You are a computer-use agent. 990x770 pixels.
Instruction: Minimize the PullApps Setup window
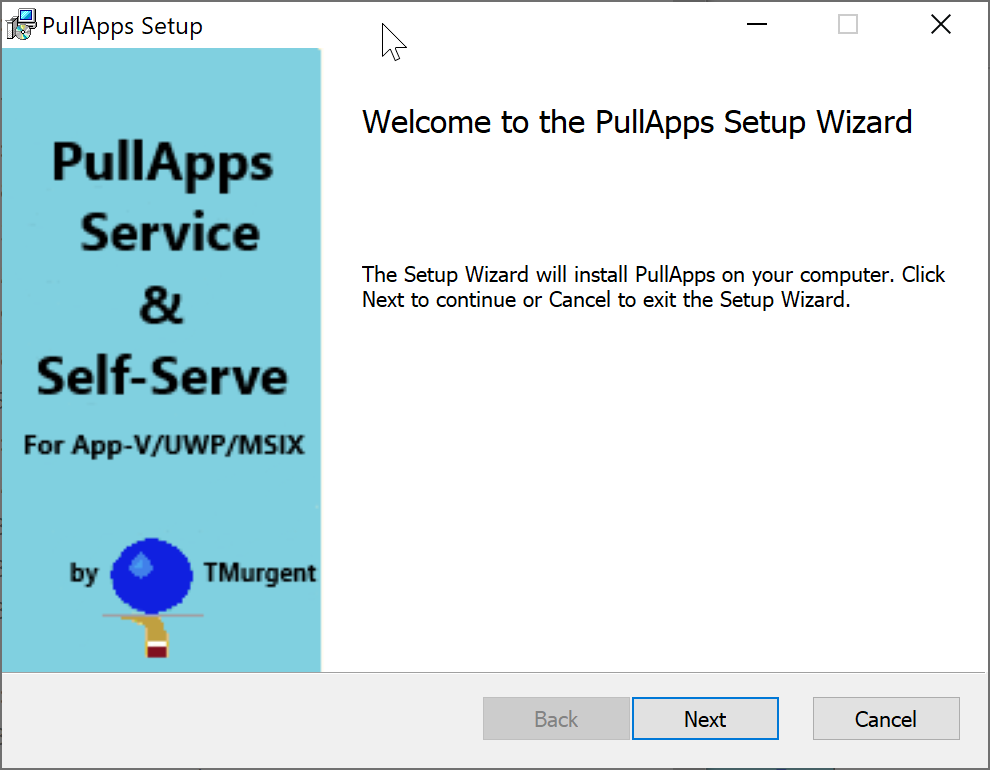coord(755,25)
